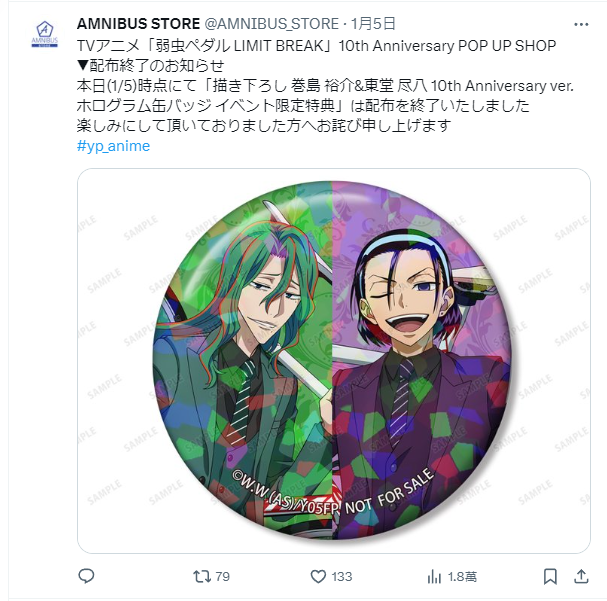
Task: Open the #yp_anime hashtag
Action: pyautogui.click(x=113, y=146)
